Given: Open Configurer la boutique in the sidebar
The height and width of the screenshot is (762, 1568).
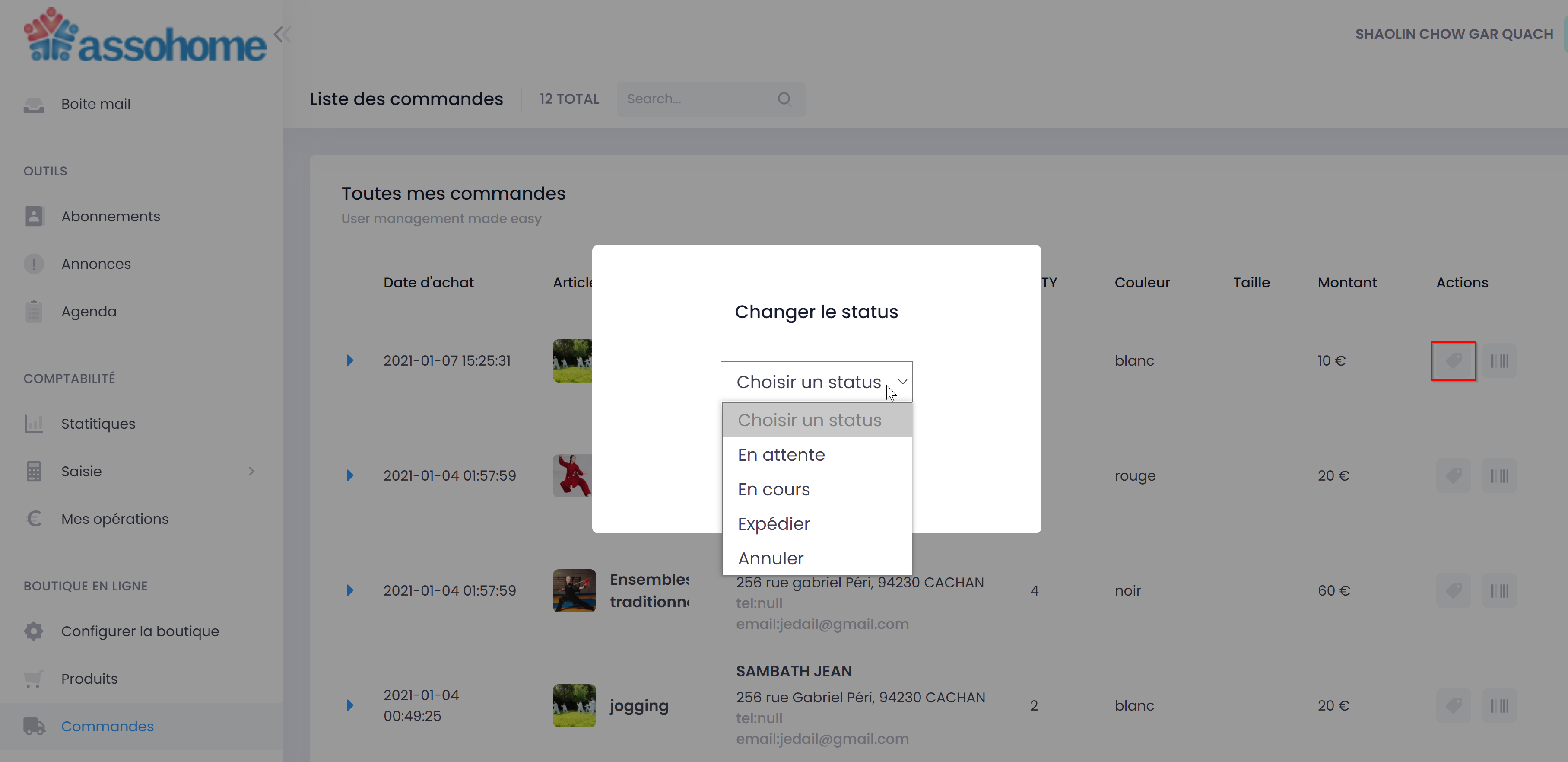Looking at the screenshot, I should coord(140,631).
